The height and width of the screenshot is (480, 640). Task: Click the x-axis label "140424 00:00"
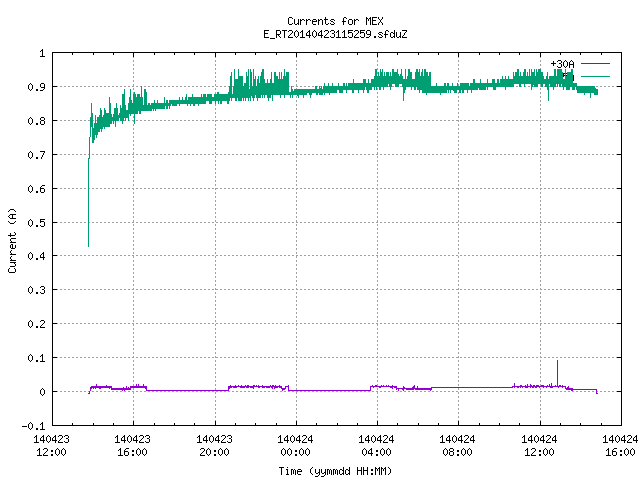click(296, 446)
